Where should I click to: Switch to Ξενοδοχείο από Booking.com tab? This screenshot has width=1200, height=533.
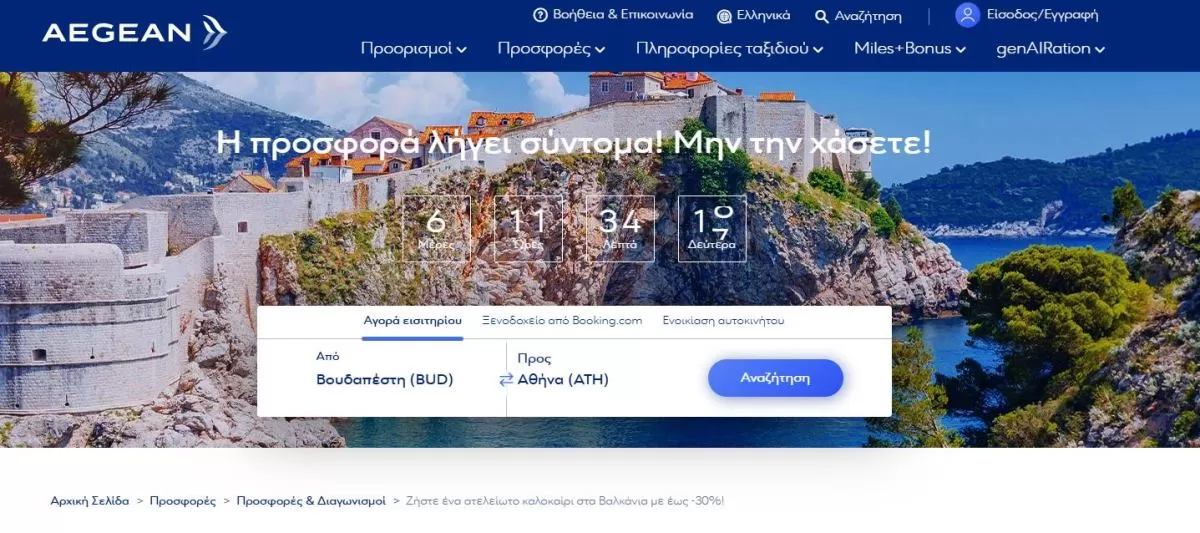coord(562,321)
